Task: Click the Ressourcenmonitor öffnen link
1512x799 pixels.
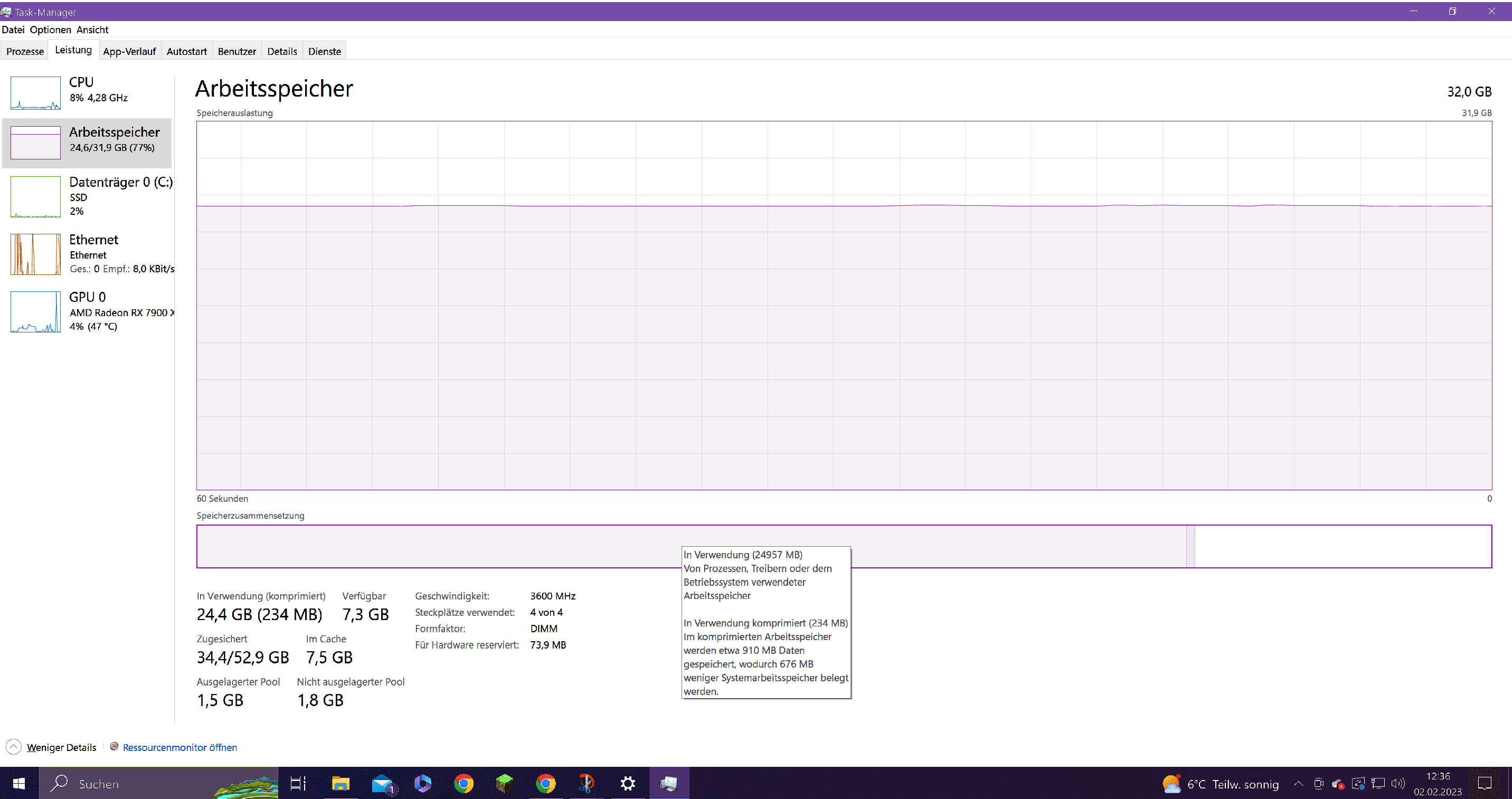Action: [179, 747]
